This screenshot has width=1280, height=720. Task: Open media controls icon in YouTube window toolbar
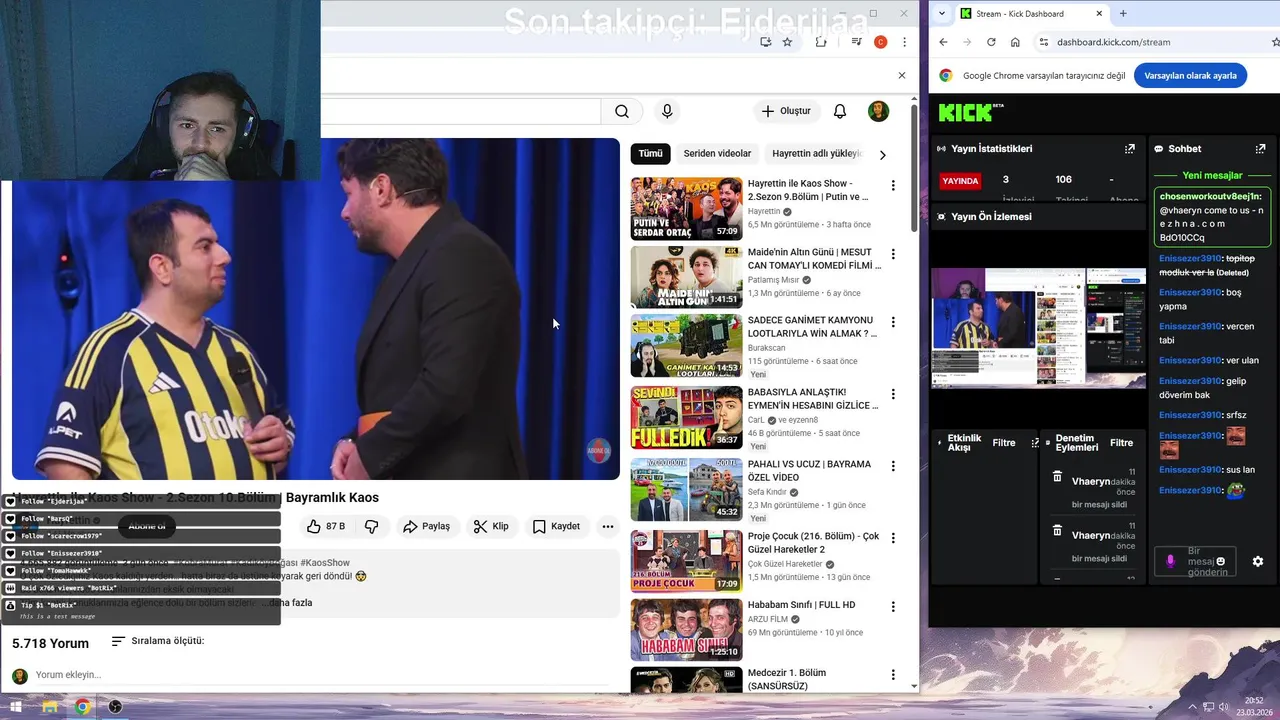856,42
